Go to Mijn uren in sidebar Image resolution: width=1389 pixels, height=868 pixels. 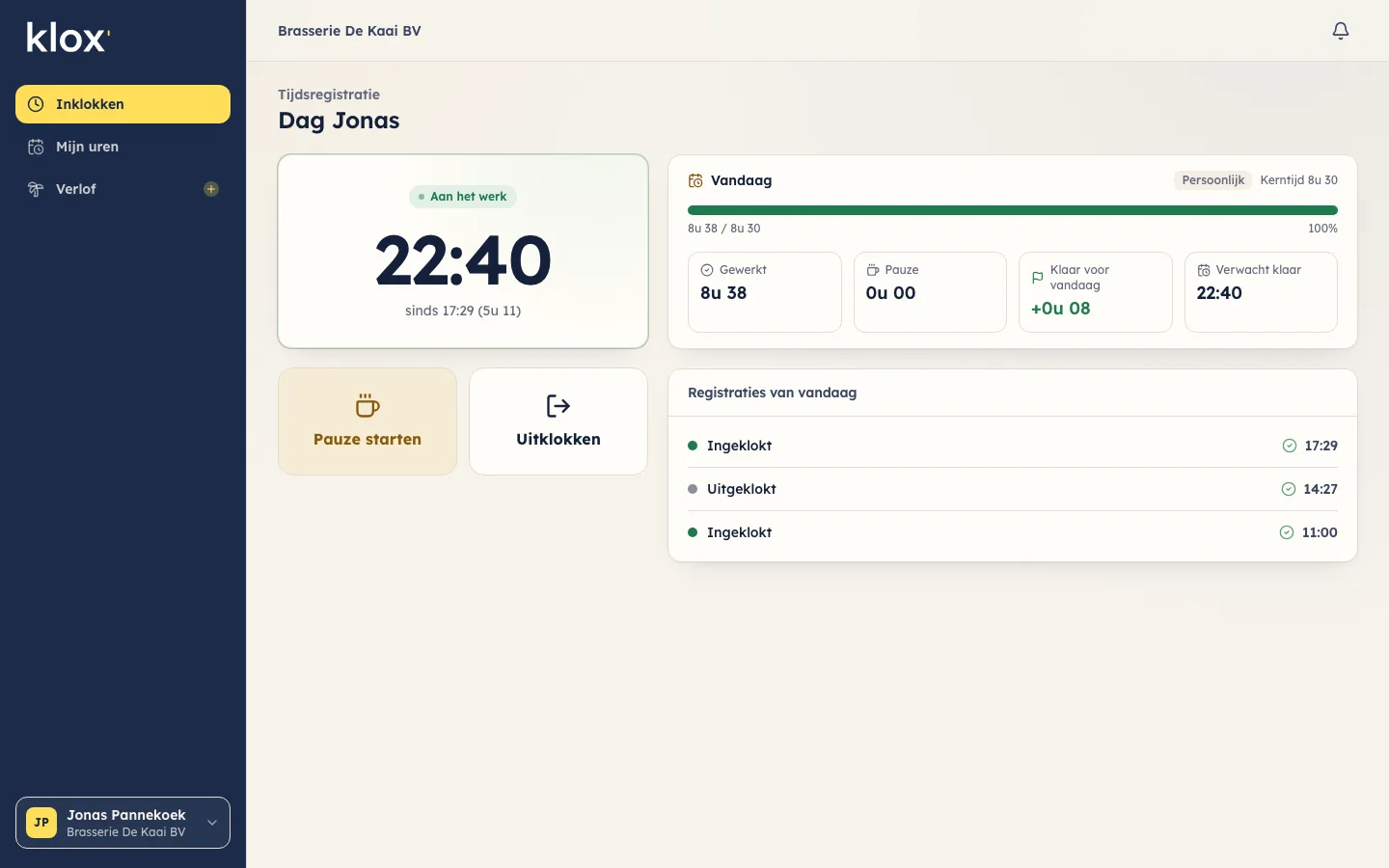[x=123, y=147]
